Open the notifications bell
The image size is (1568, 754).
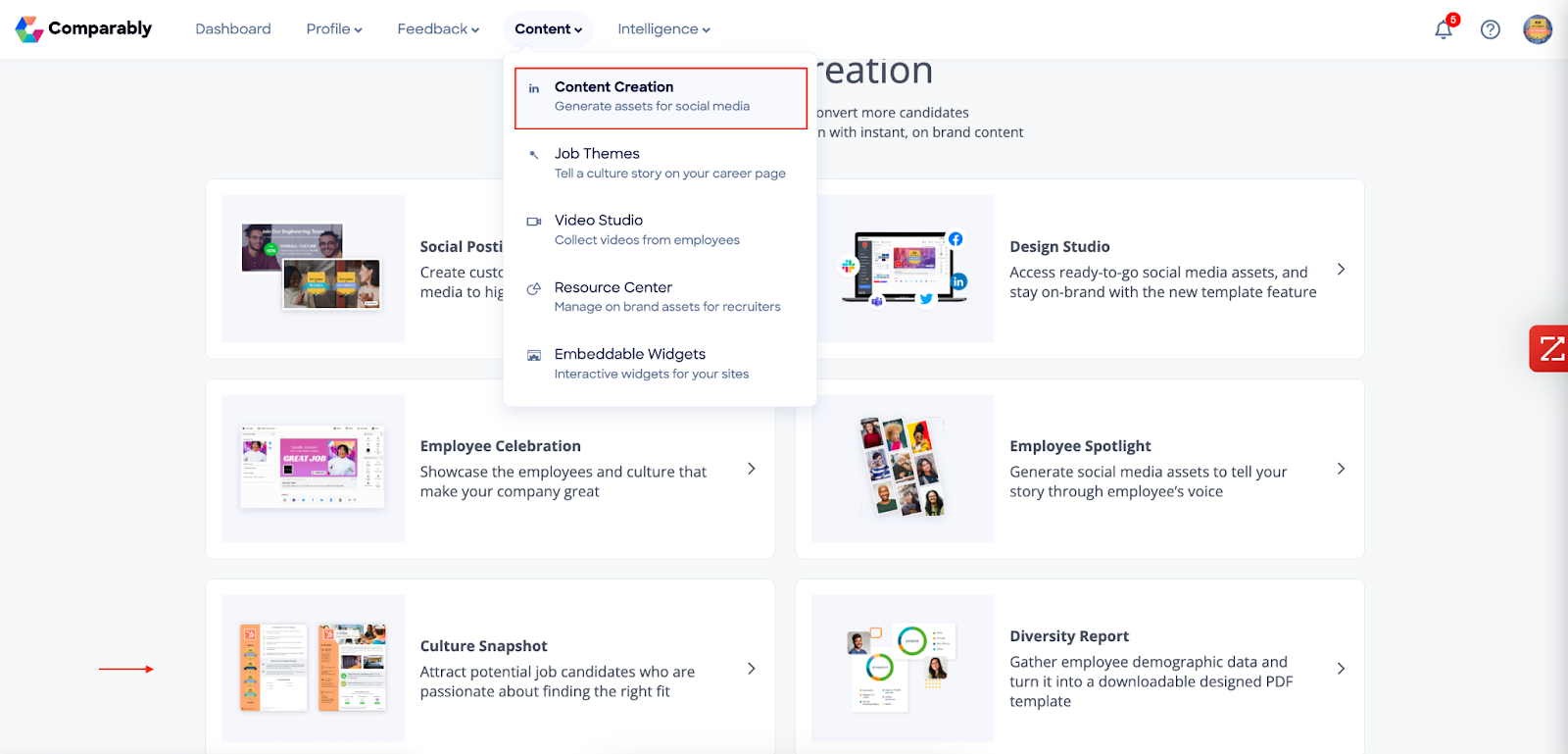[x=1443, y=30]
